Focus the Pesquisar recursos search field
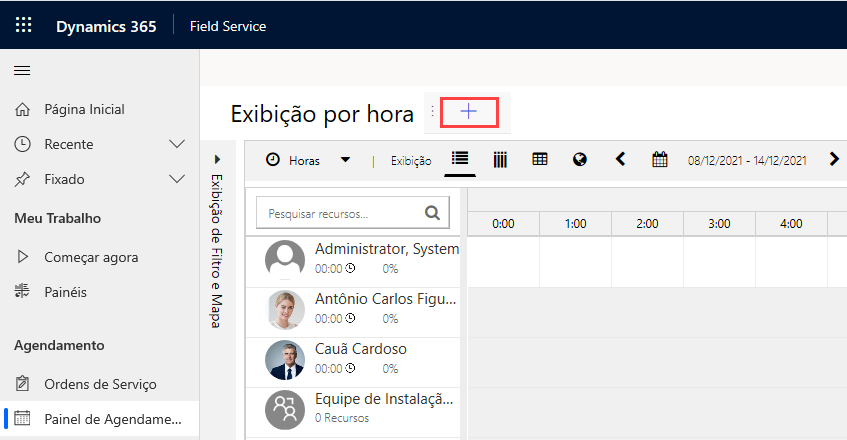The height and width of the screenshot is (440, 847). 353,213
